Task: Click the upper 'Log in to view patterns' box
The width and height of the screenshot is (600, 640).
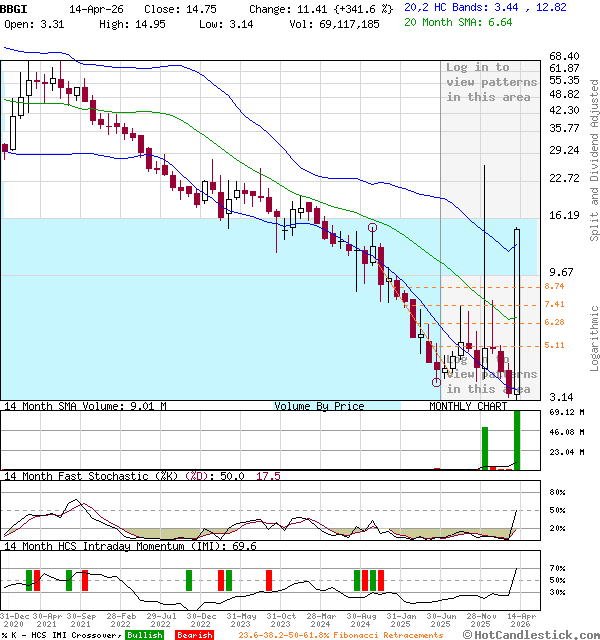Action: tap(490, 82)
